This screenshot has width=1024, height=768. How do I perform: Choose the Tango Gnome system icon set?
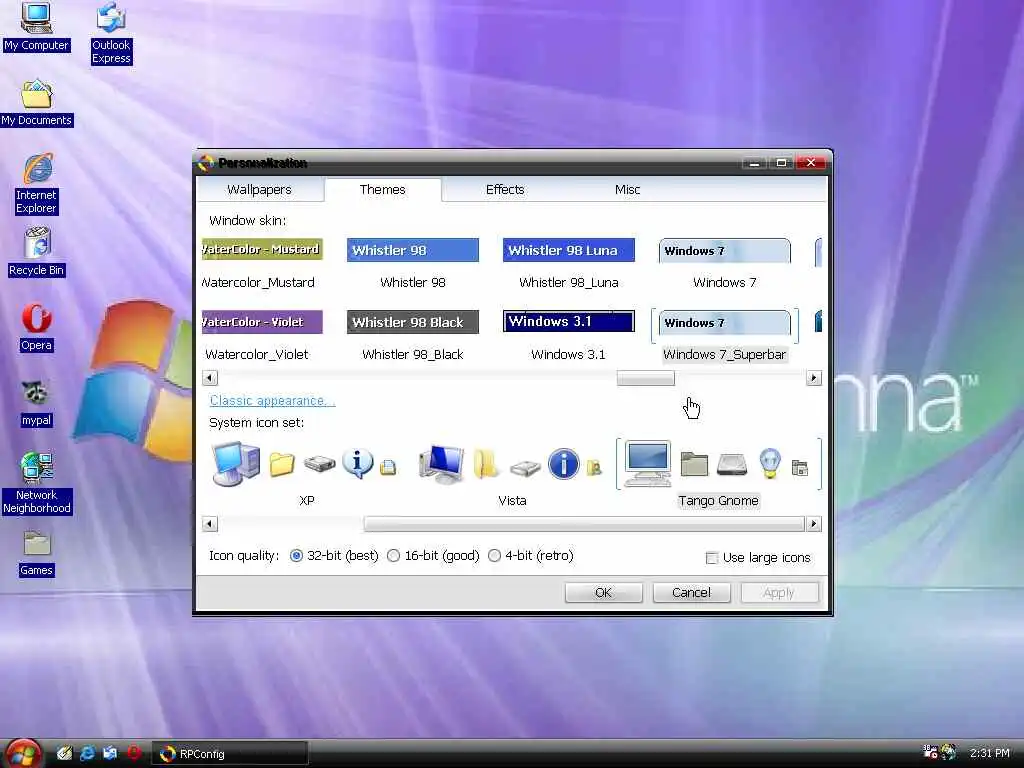(x=718, y=473)
